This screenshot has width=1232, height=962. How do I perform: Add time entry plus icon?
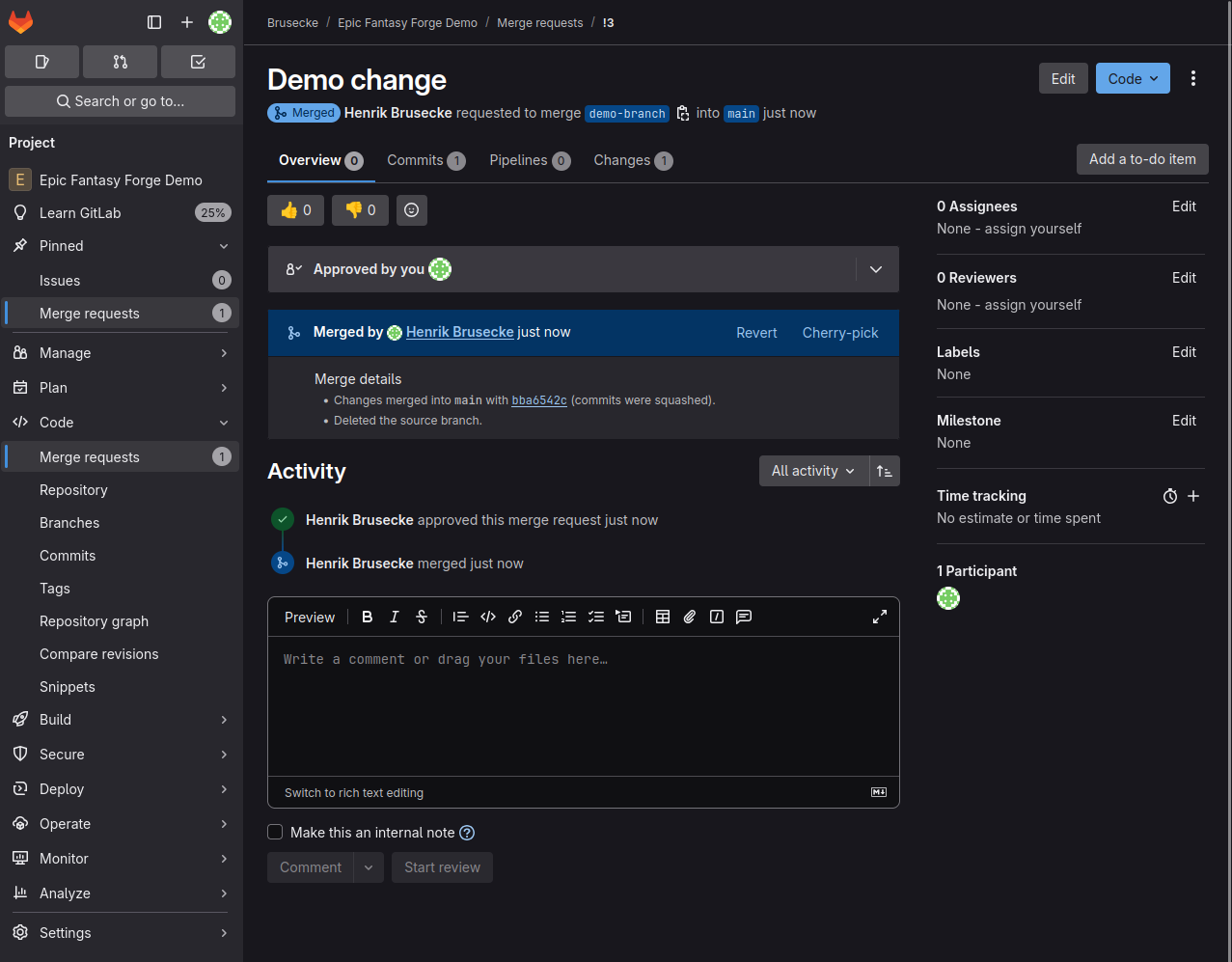point(1193,496)
